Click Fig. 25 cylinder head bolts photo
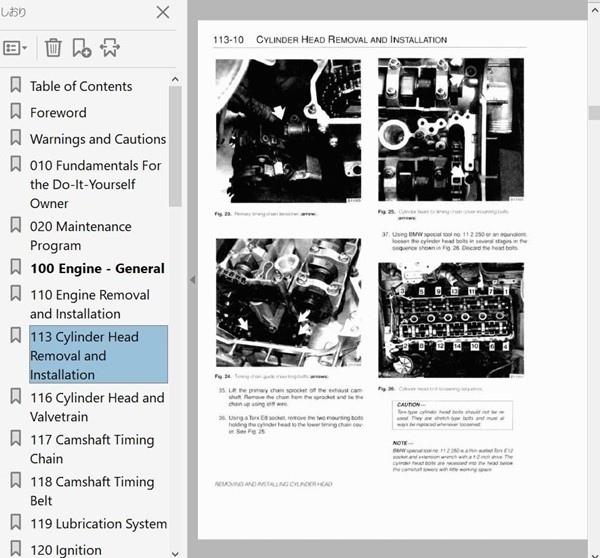Viewport: 600px width, 558px height. click(x=451, y=129)
